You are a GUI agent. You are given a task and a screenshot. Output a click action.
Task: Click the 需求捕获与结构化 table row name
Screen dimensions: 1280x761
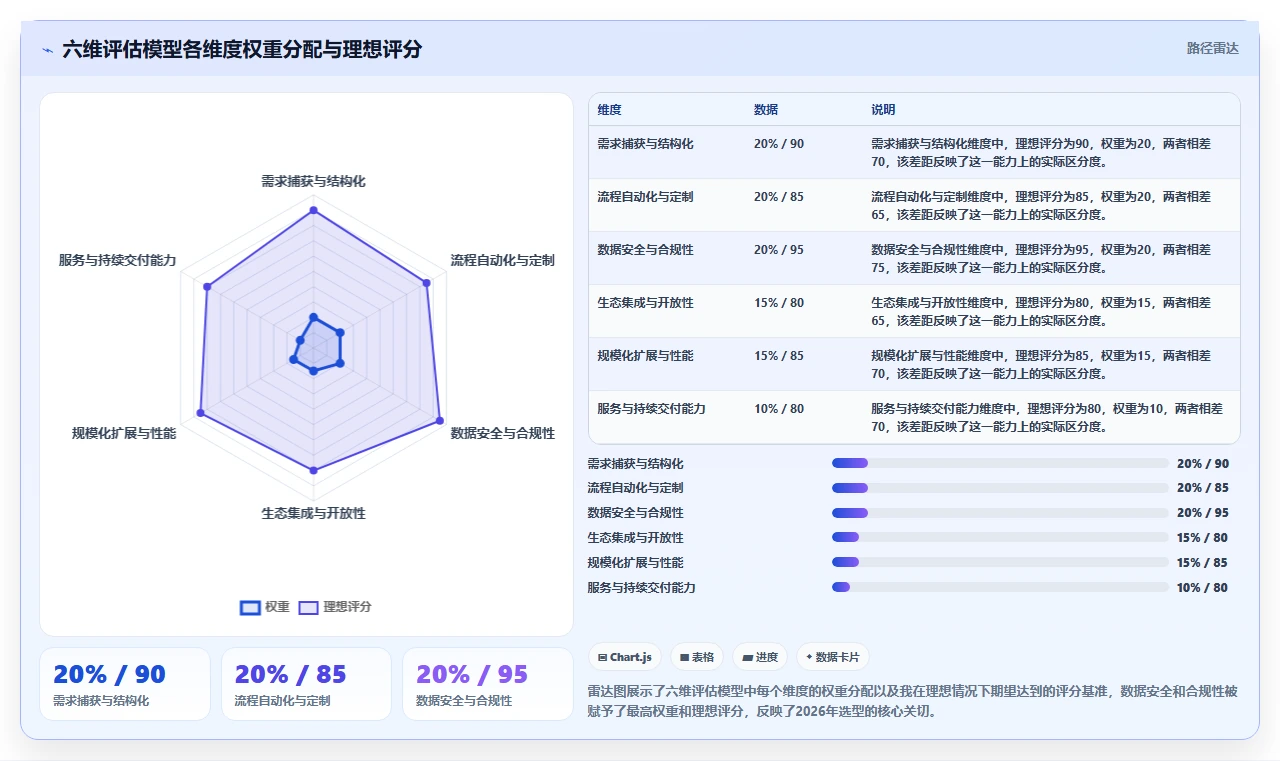[645, 144]
